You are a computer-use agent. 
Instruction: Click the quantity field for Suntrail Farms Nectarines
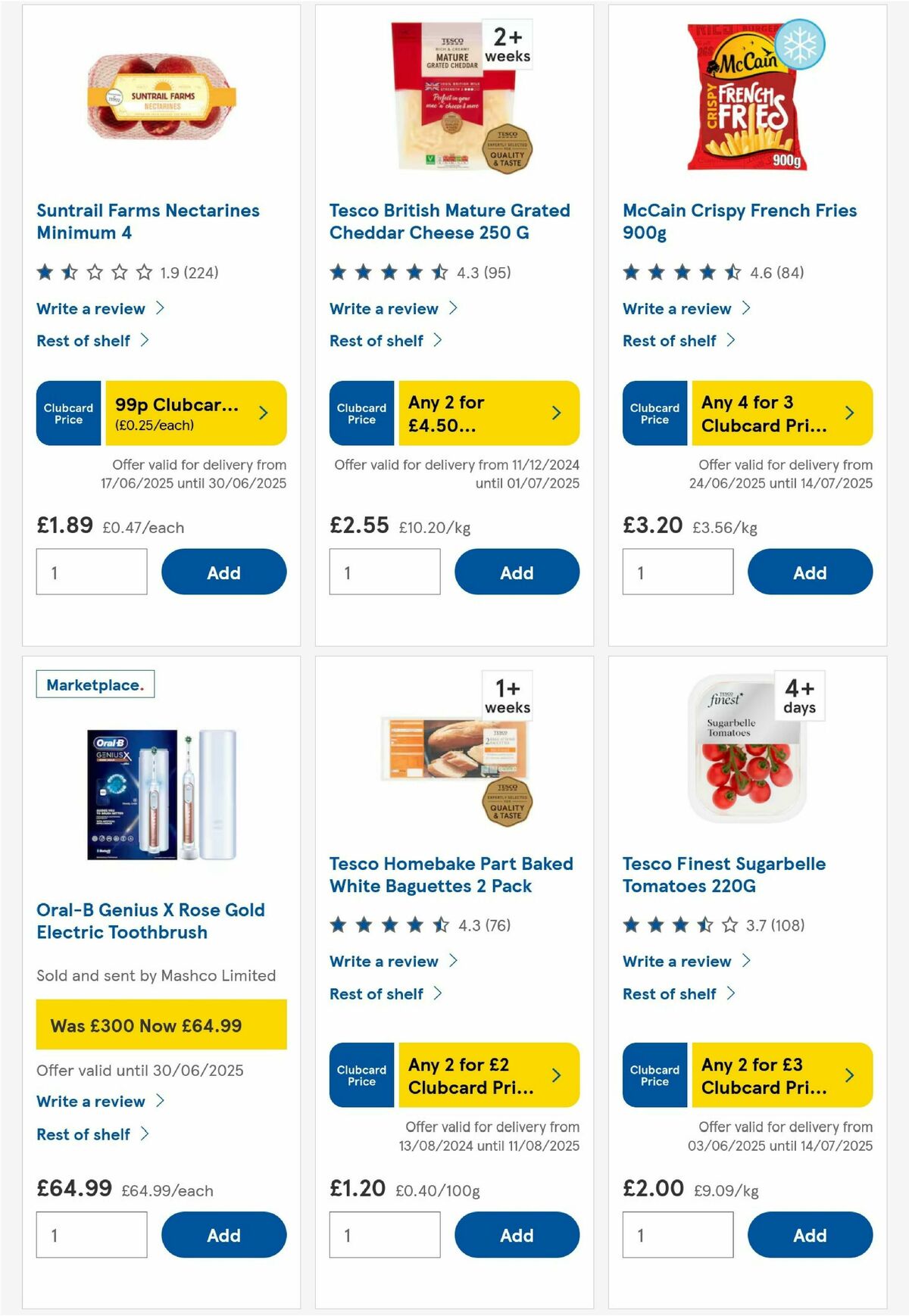91,571
